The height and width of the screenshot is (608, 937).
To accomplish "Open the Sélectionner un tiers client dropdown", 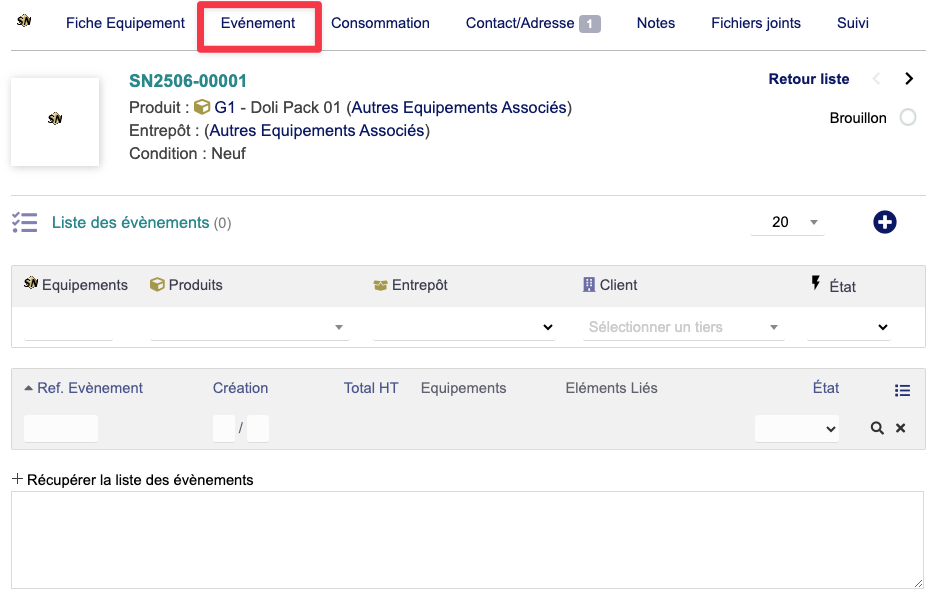I will tap(684, 327).
